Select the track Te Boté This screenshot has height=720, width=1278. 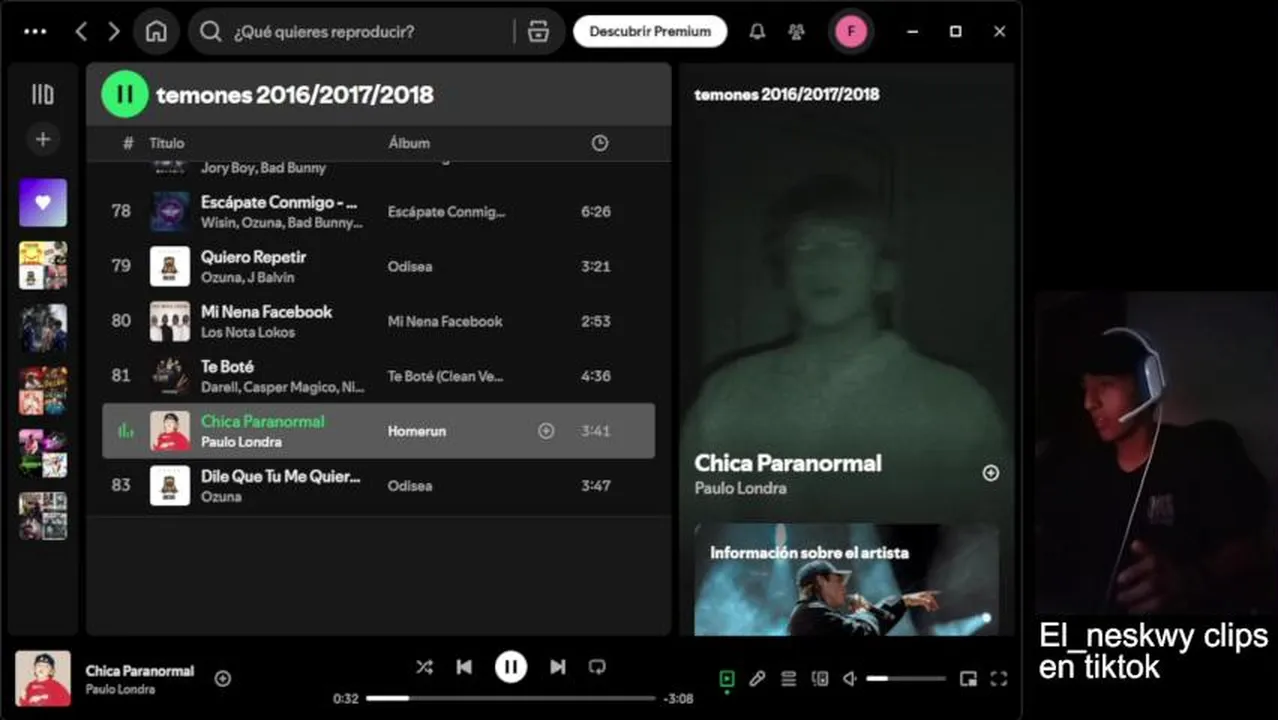point(379,376)
